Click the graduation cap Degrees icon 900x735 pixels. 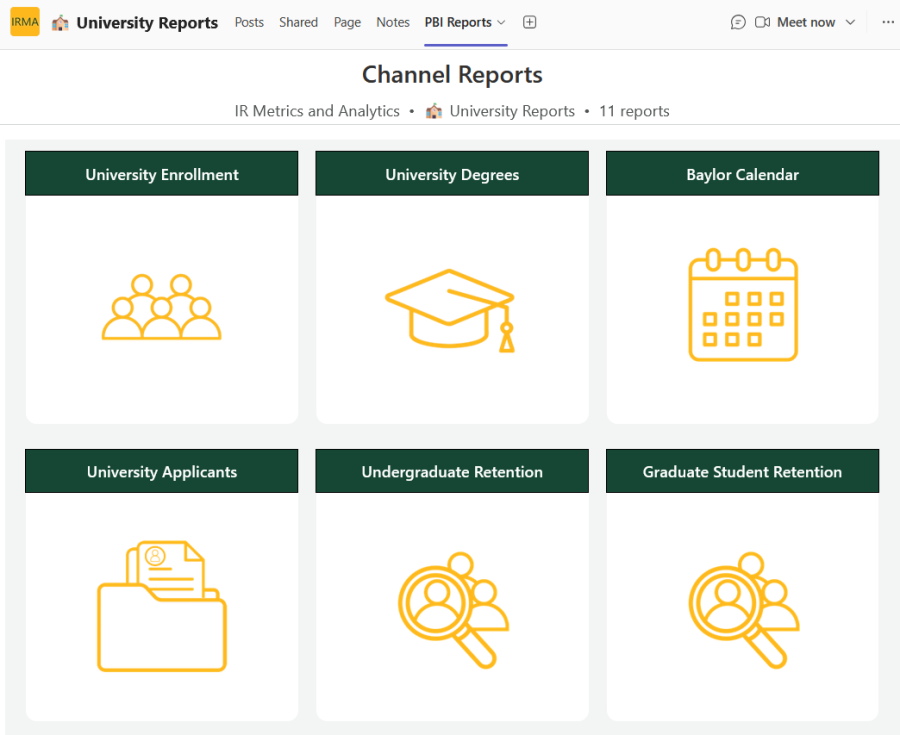click(x=451, y=310)
